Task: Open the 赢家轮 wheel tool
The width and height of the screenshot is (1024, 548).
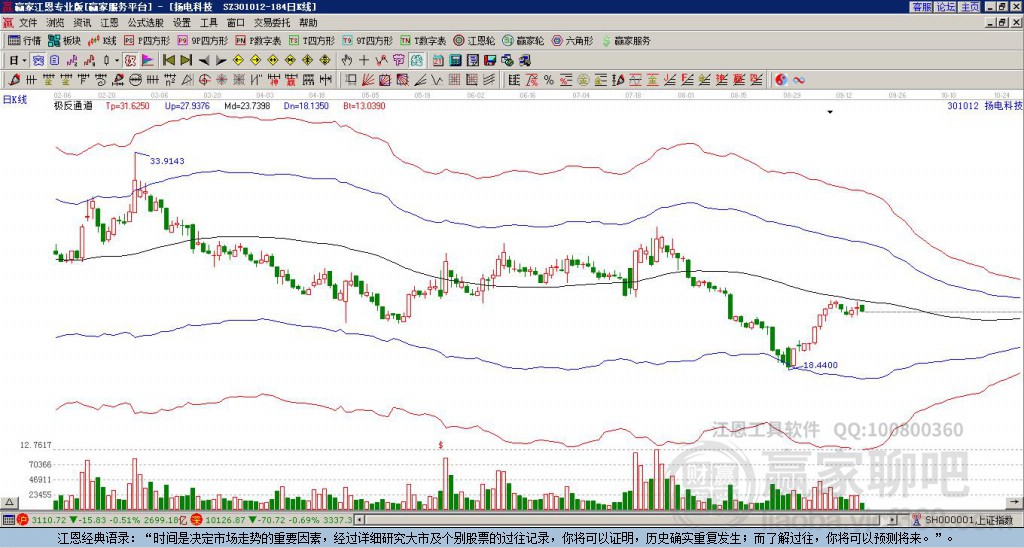Action: 523,40
